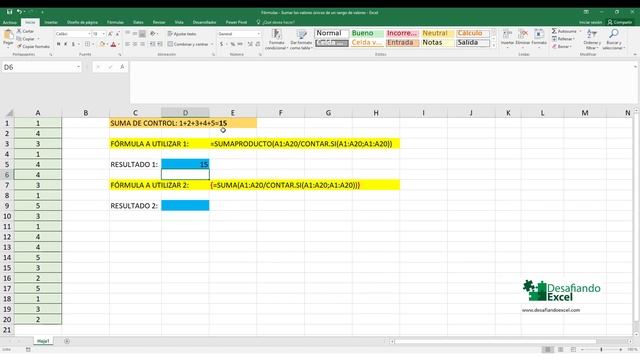
Task: Save the workbook from the quick access toolbar
Action: (x=9, y=12)
